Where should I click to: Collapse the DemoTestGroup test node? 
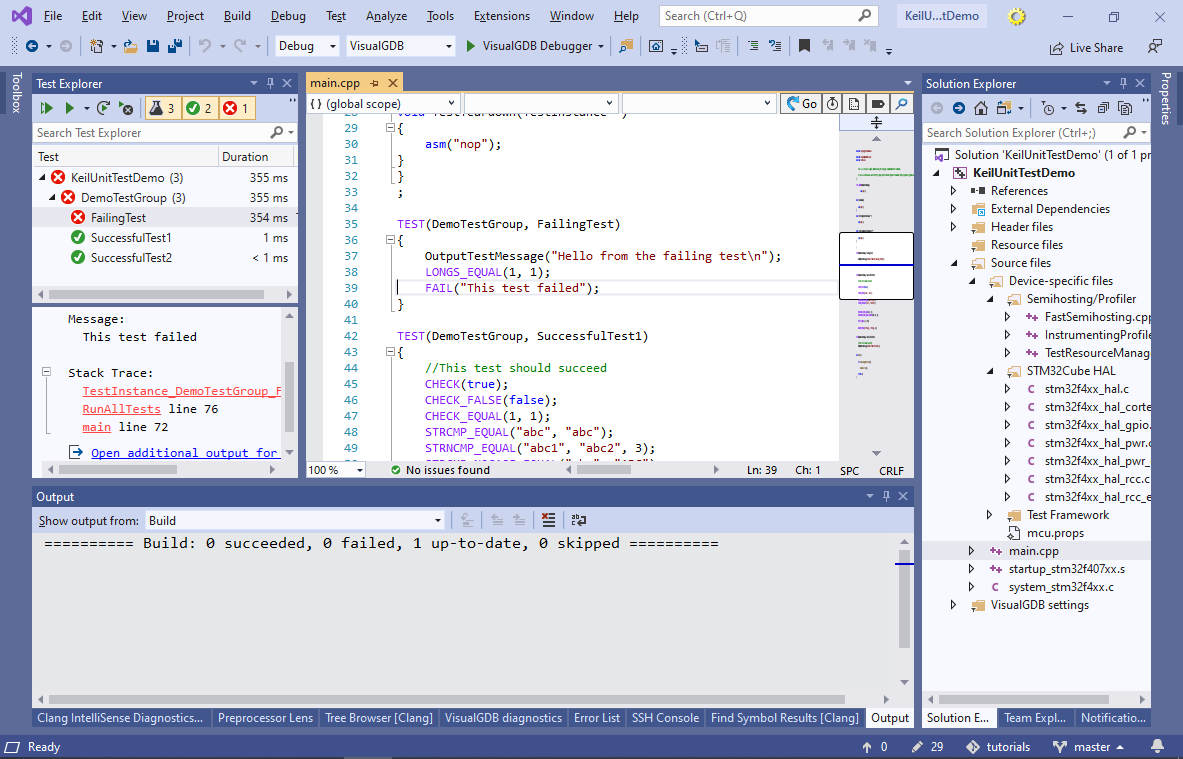coord(52,198)
